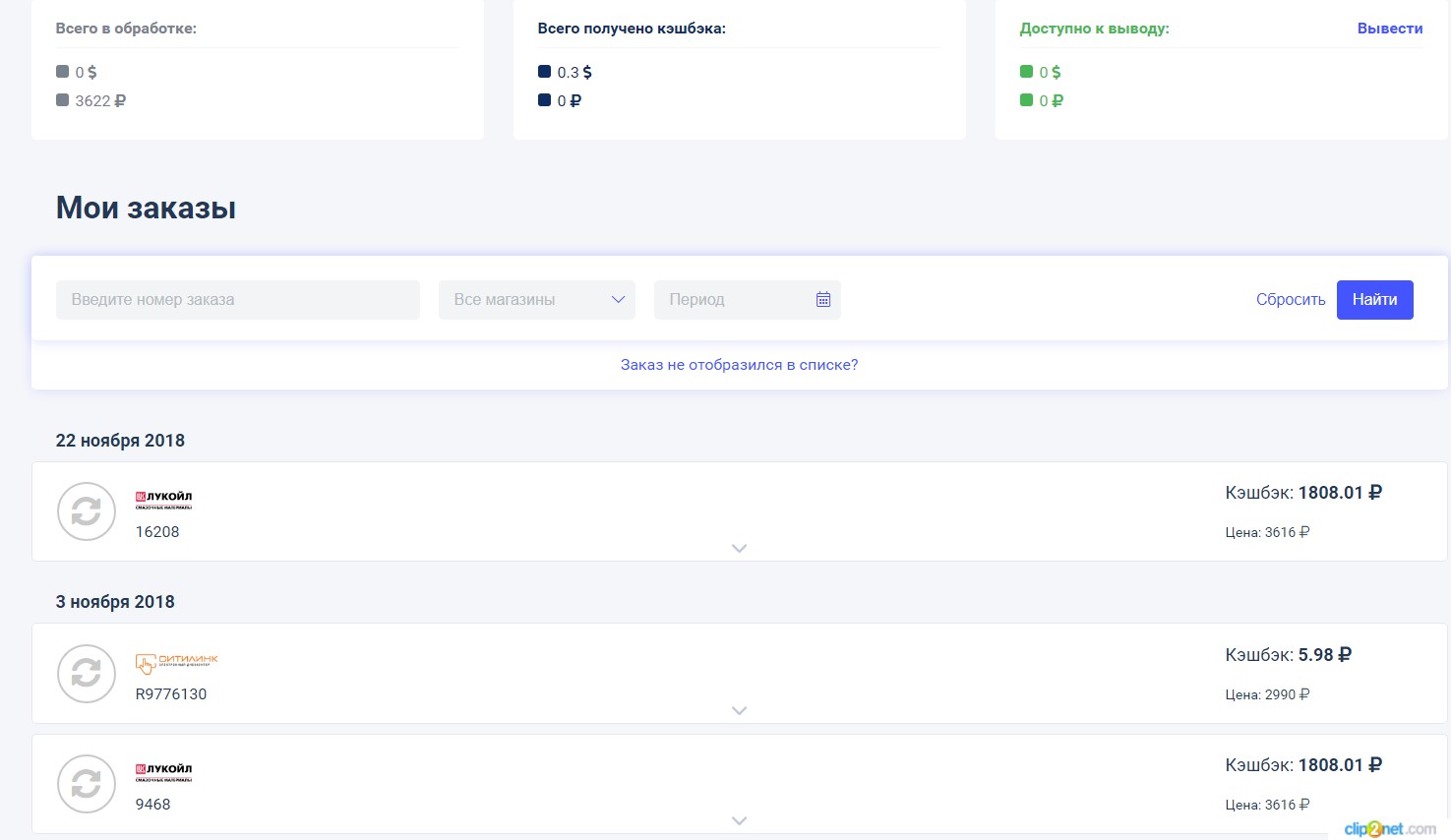Screen dimensions: 1451x840
Task: Open the 'Заказ не отобразился в списке?' link
Action: [739, 365]
